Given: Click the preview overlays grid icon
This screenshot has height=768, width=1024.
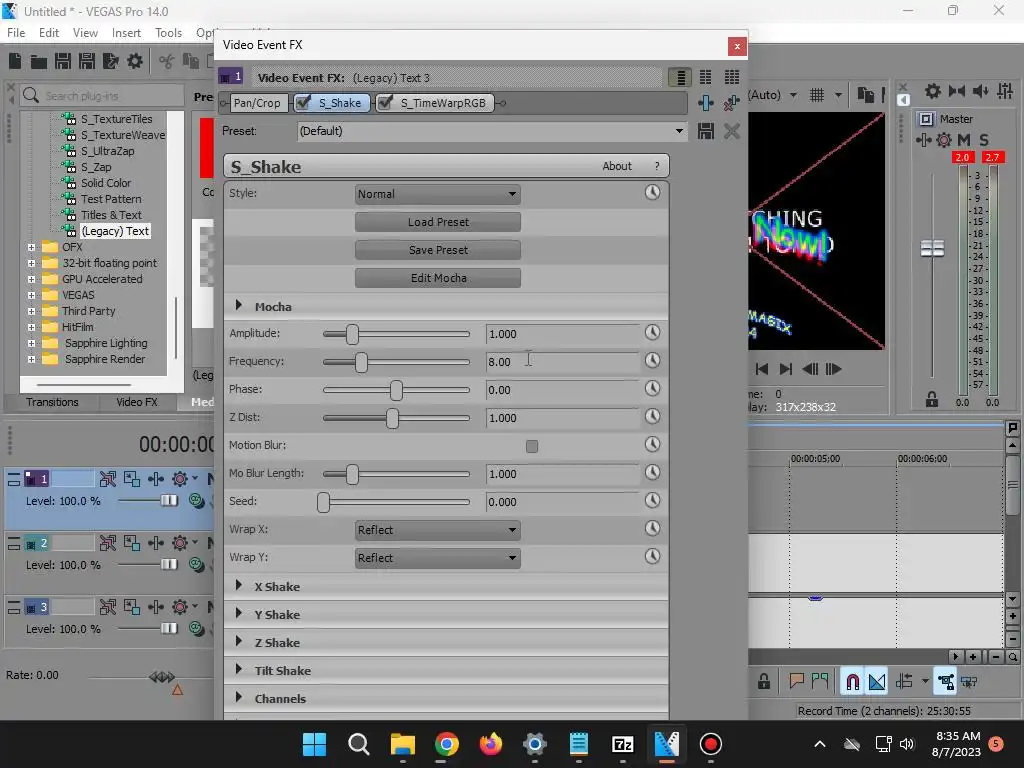Looking at the screenshot, I should (817, 95).
